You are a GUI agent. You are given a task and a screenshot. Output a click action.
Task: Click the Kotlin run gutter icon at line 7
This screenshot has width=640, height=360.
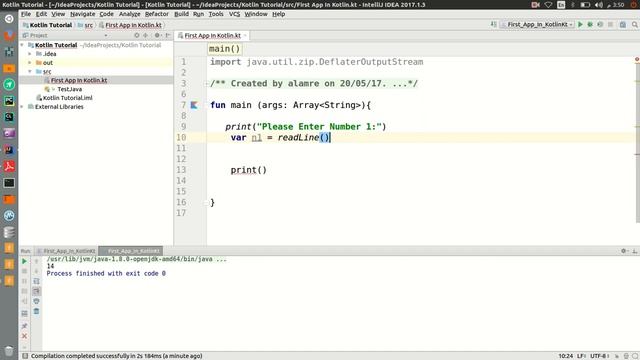194,105
